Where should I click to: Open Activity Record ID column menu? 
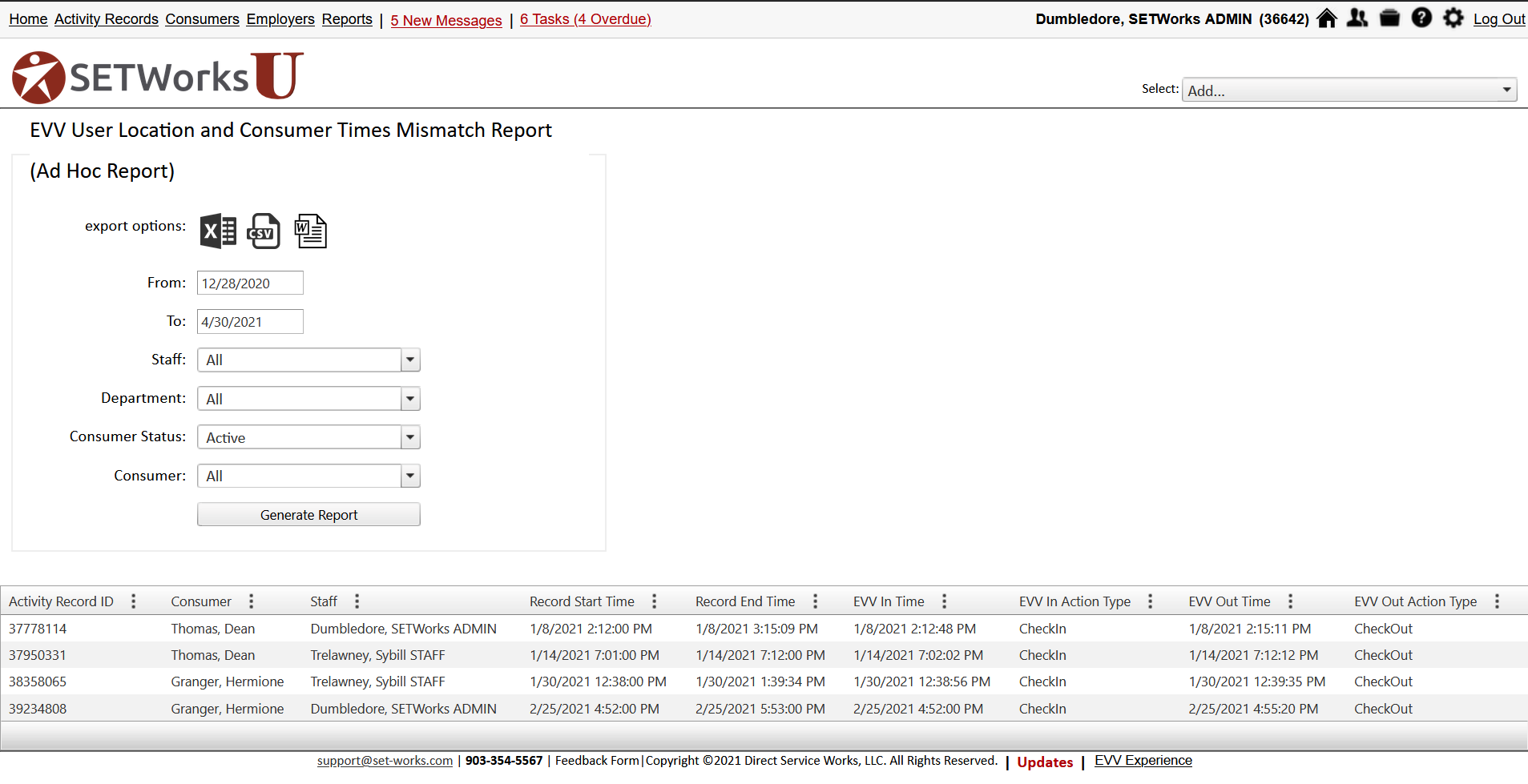click(134, 601)
